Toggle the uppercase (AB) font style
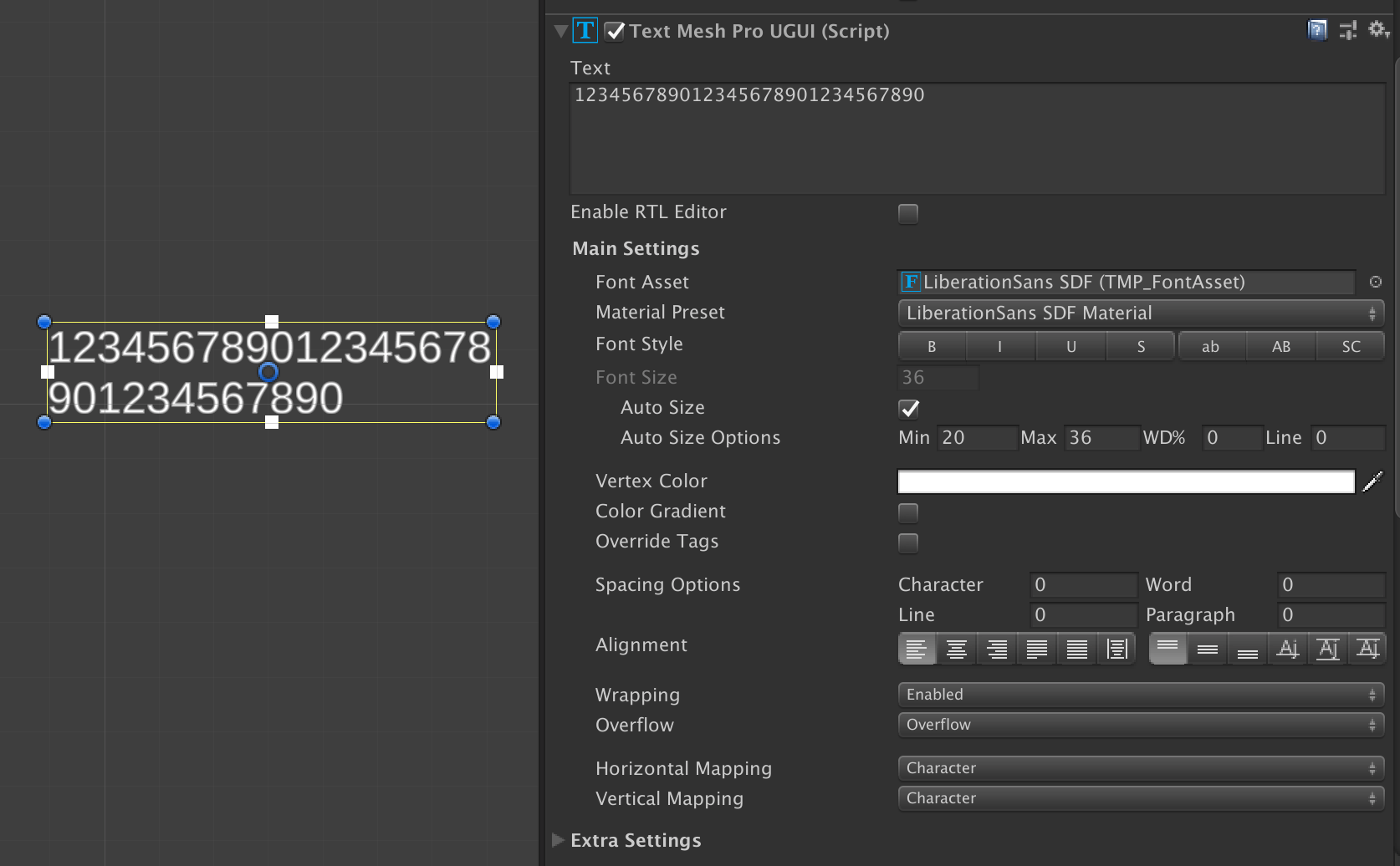Image resolution: width=1400 pixels, height=866 pixels. [1281, 346]
